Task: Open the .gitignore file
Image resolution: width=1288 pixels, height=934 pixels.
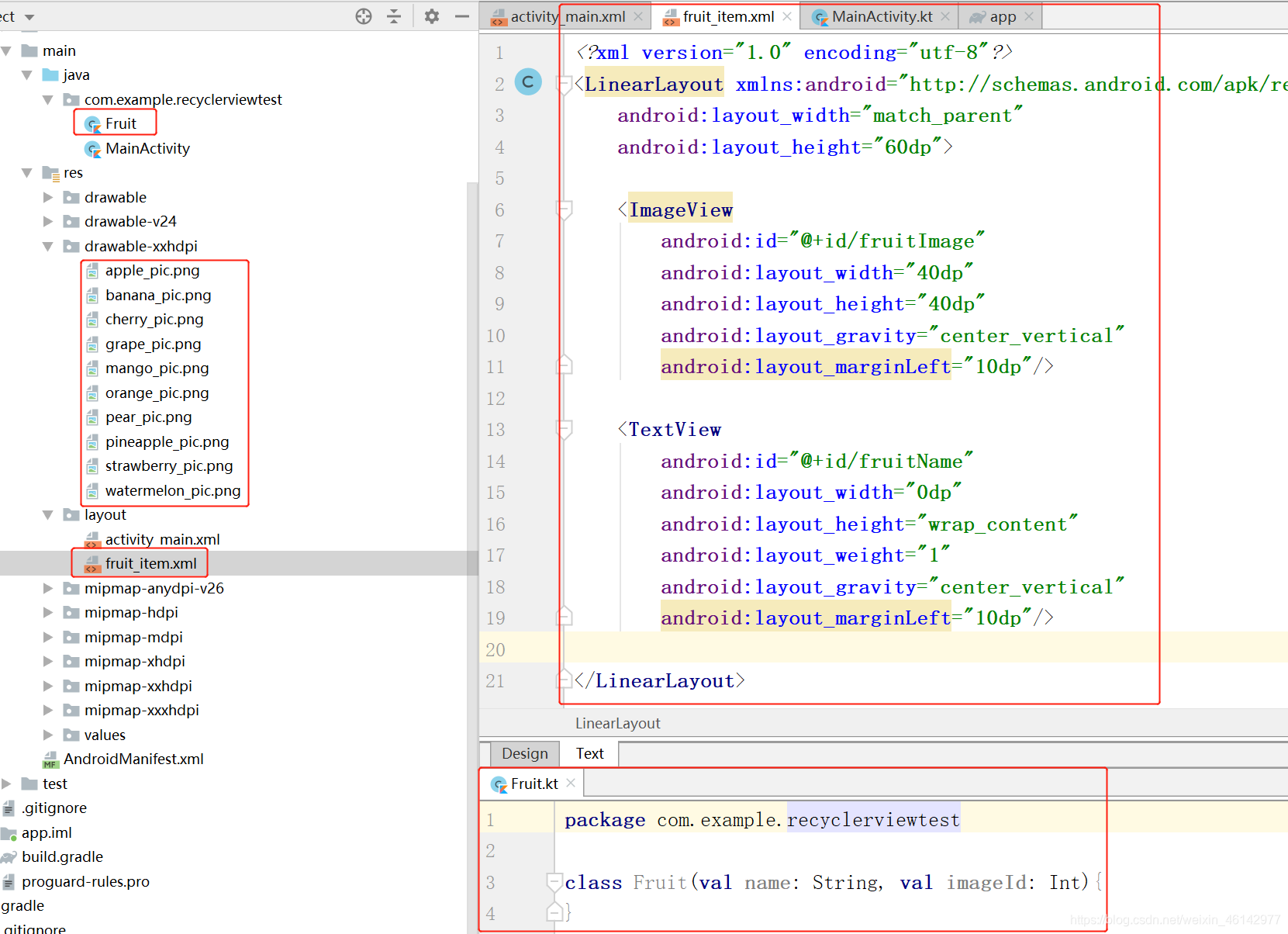Action: click(x=54, y=808)
